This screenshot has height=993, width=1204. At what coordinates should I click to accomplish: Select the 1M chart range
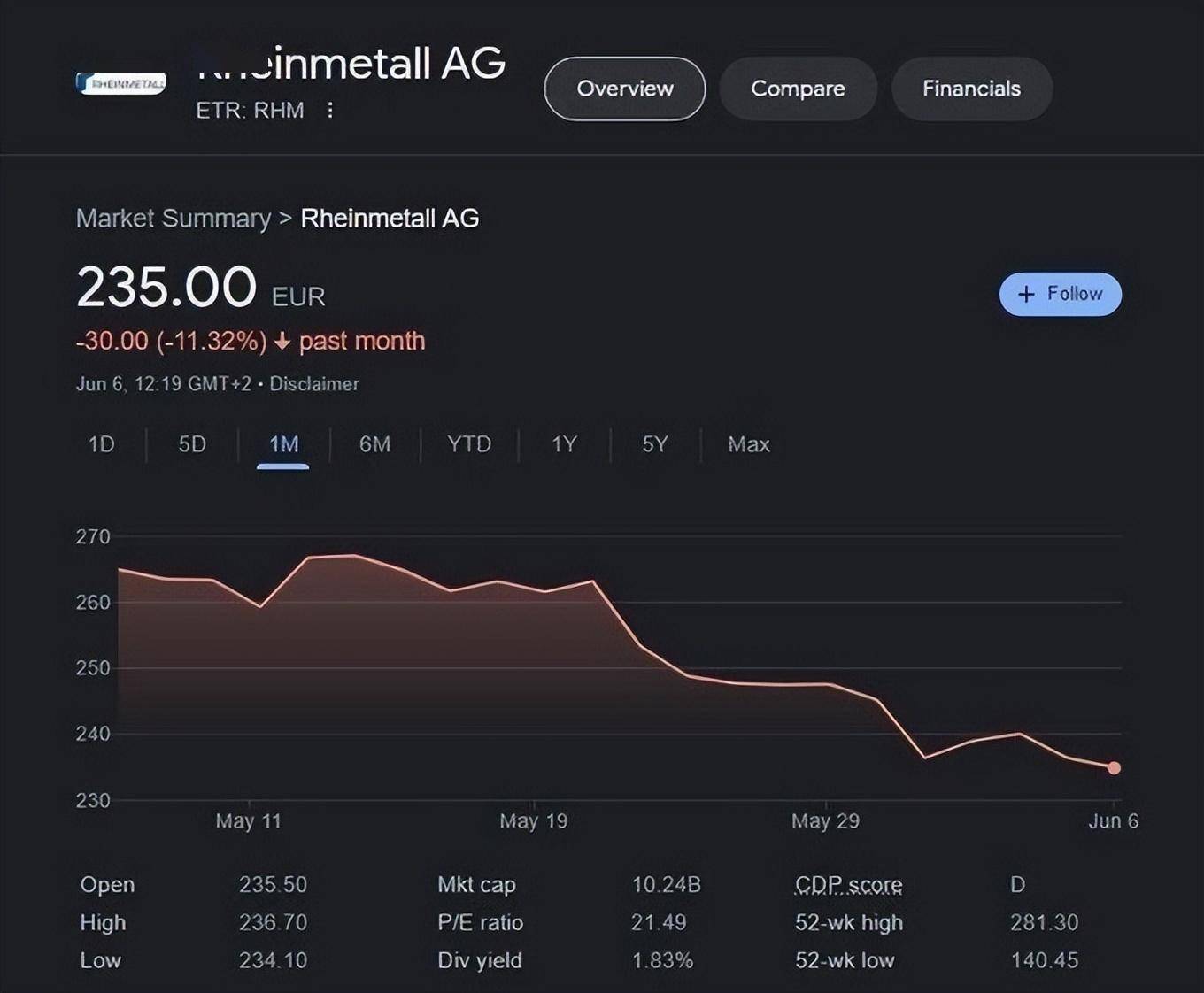(283, 444)
